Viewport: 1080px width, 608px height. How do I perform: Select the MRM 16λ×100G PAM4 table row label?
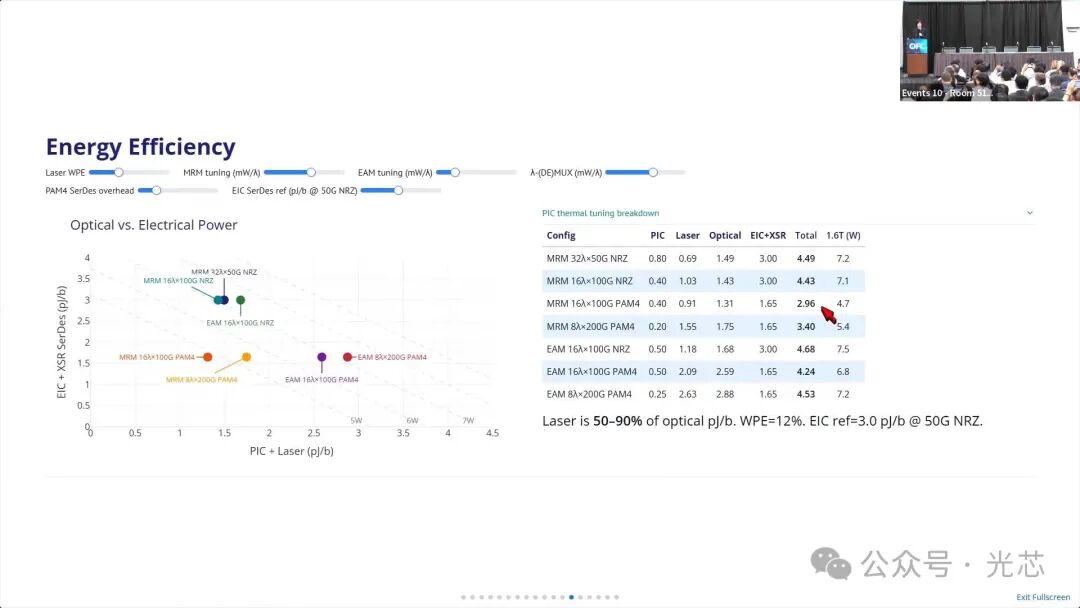(593, 304)
